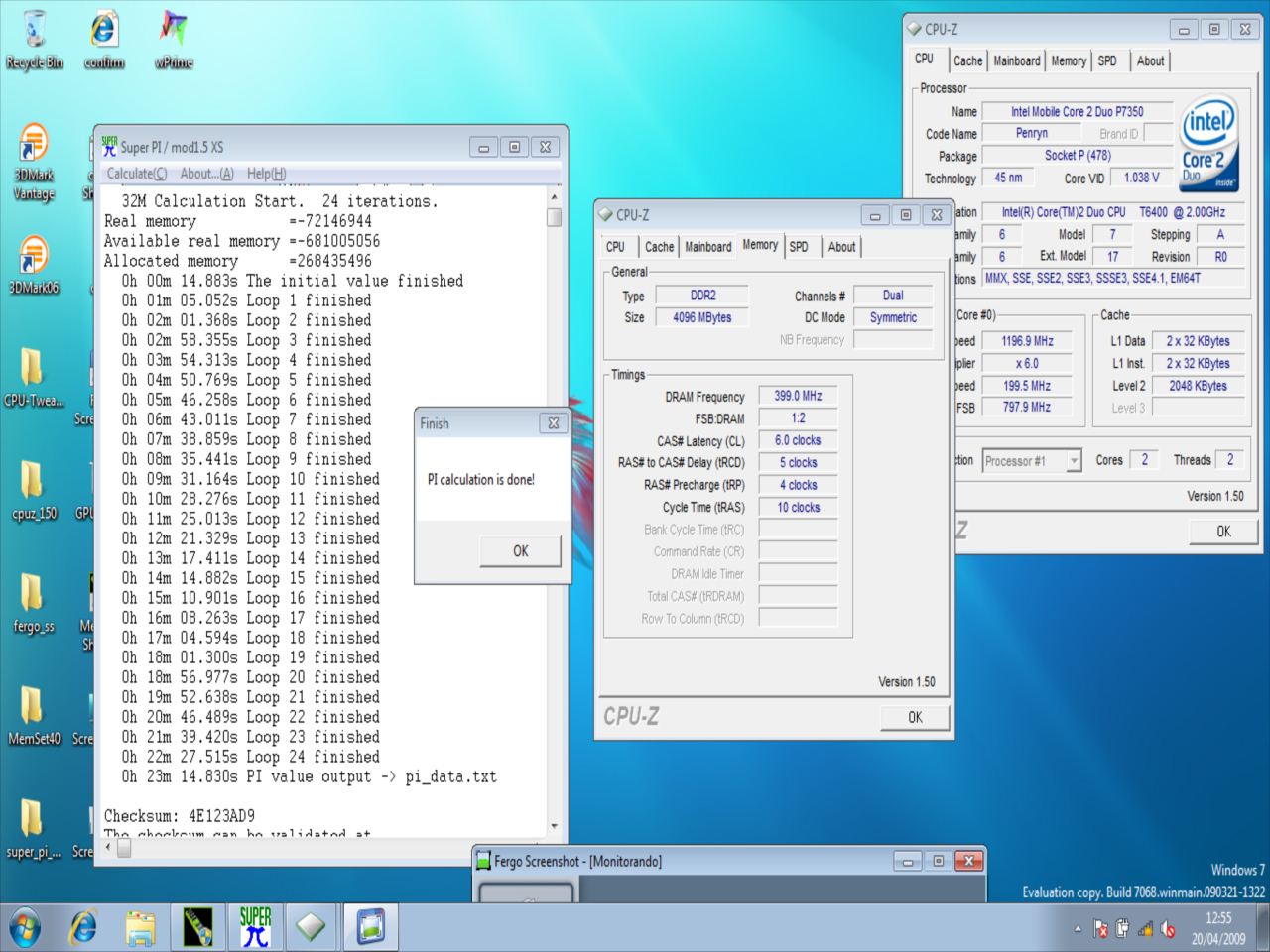Open the Action Center flag tray icon
Image resolution: width=1270 pixels, height=952 pixels.
tap(1100, 929)
